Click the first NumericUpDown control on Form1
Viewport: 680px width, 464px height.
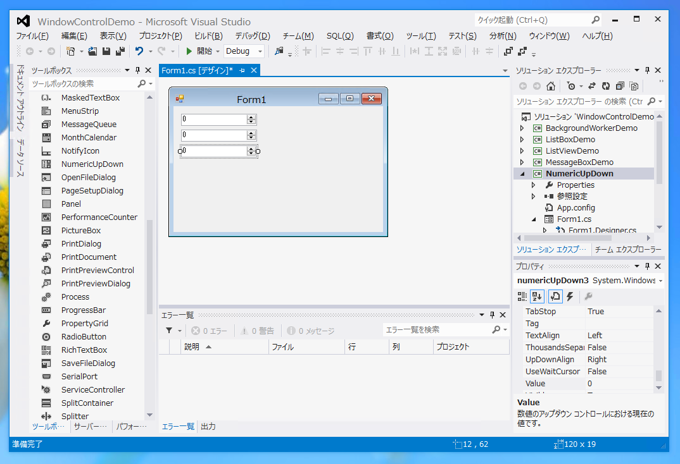pos(219,119)
